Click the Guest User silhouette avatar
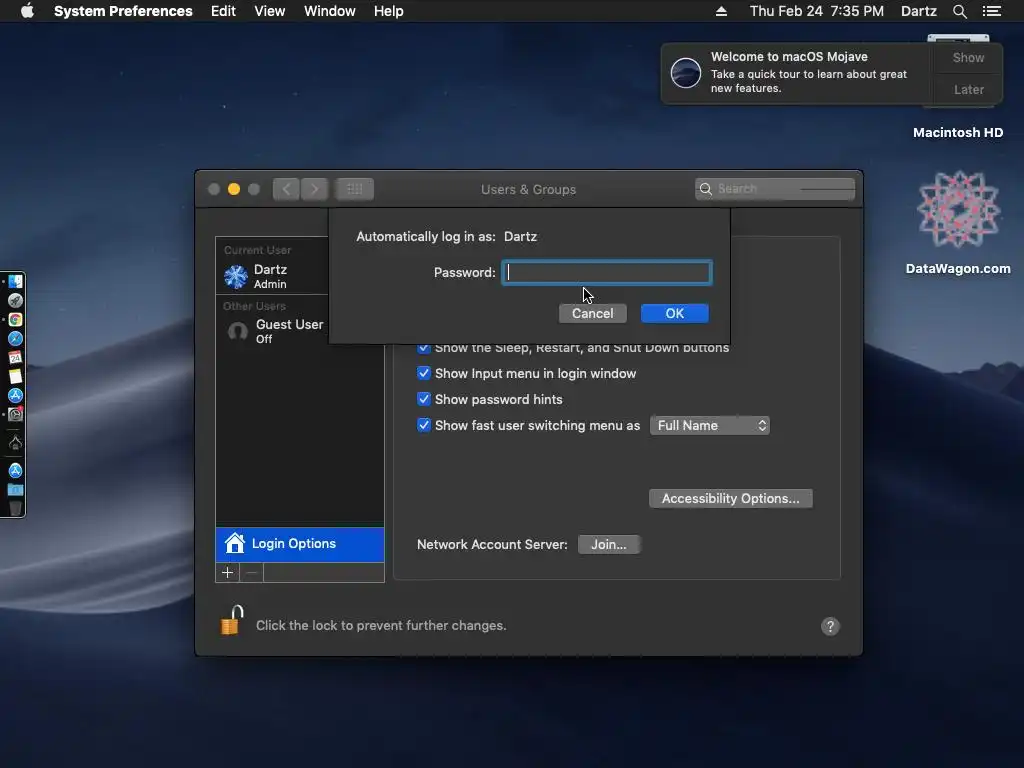The height and width of the screenshot is (768, 1024). point(238,331)
